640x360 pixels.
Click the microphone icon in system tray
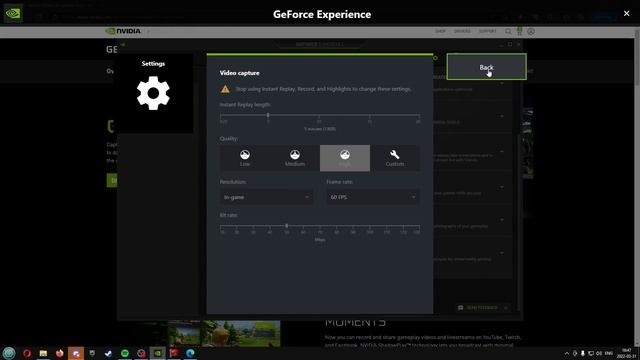582,353
